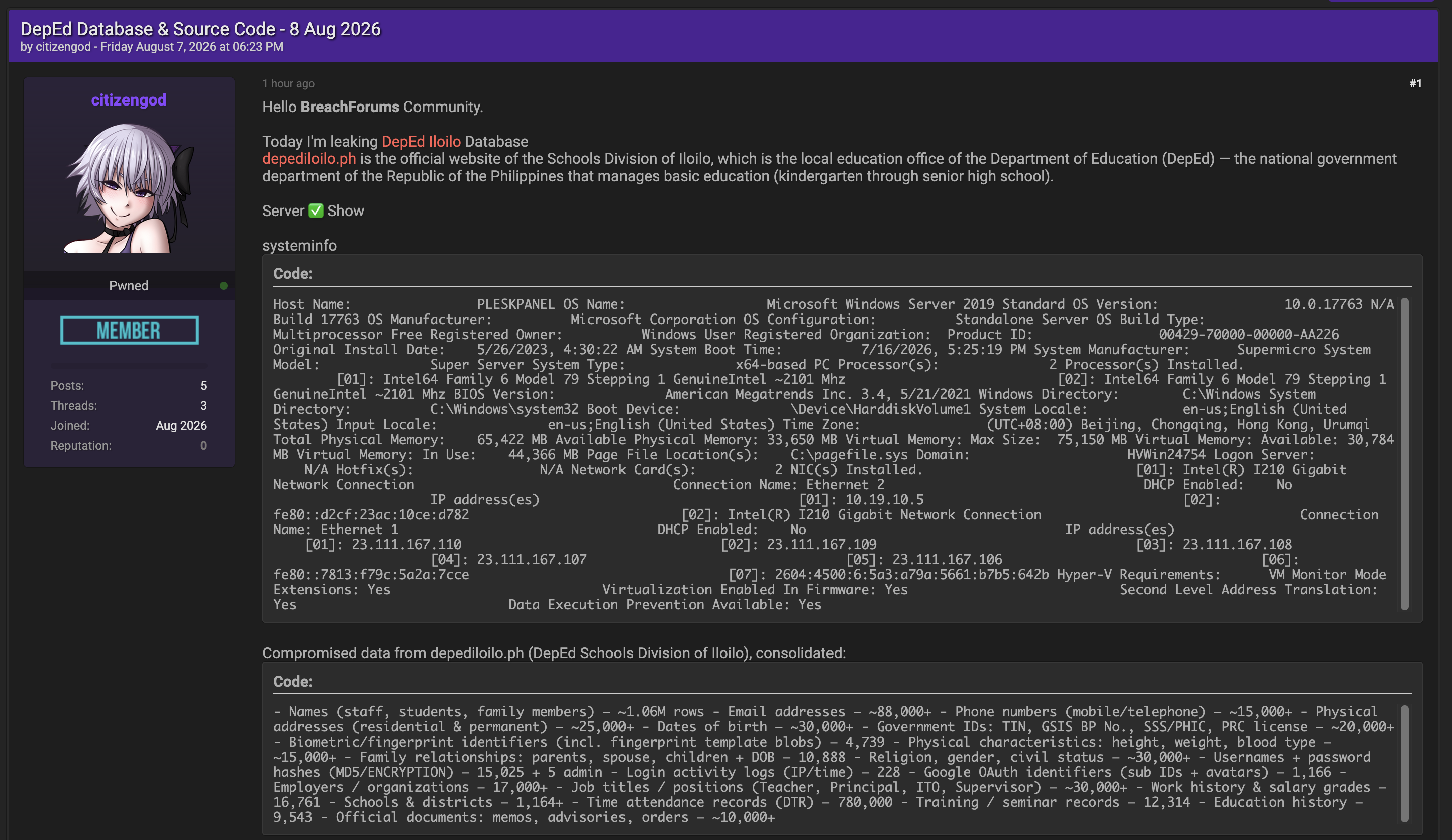Image resolution: width=1452 pixels, height=840 pixels.
Task: Click the Reputation value 0
Action: pos(203,446)
